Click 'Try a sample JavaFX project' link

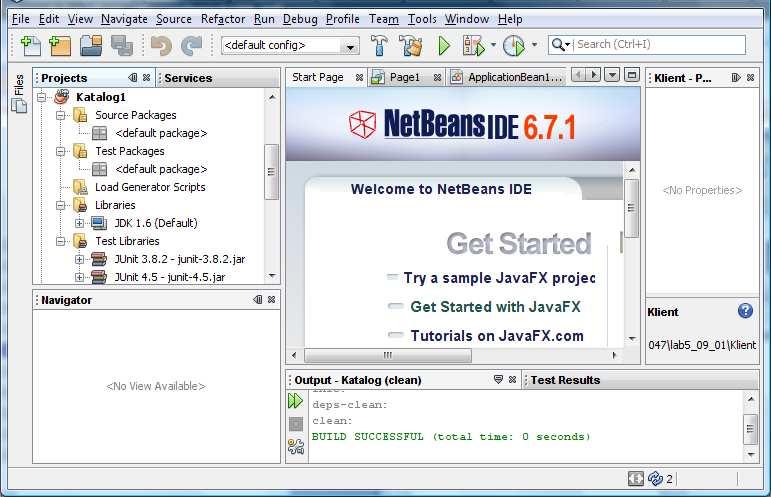499,278
